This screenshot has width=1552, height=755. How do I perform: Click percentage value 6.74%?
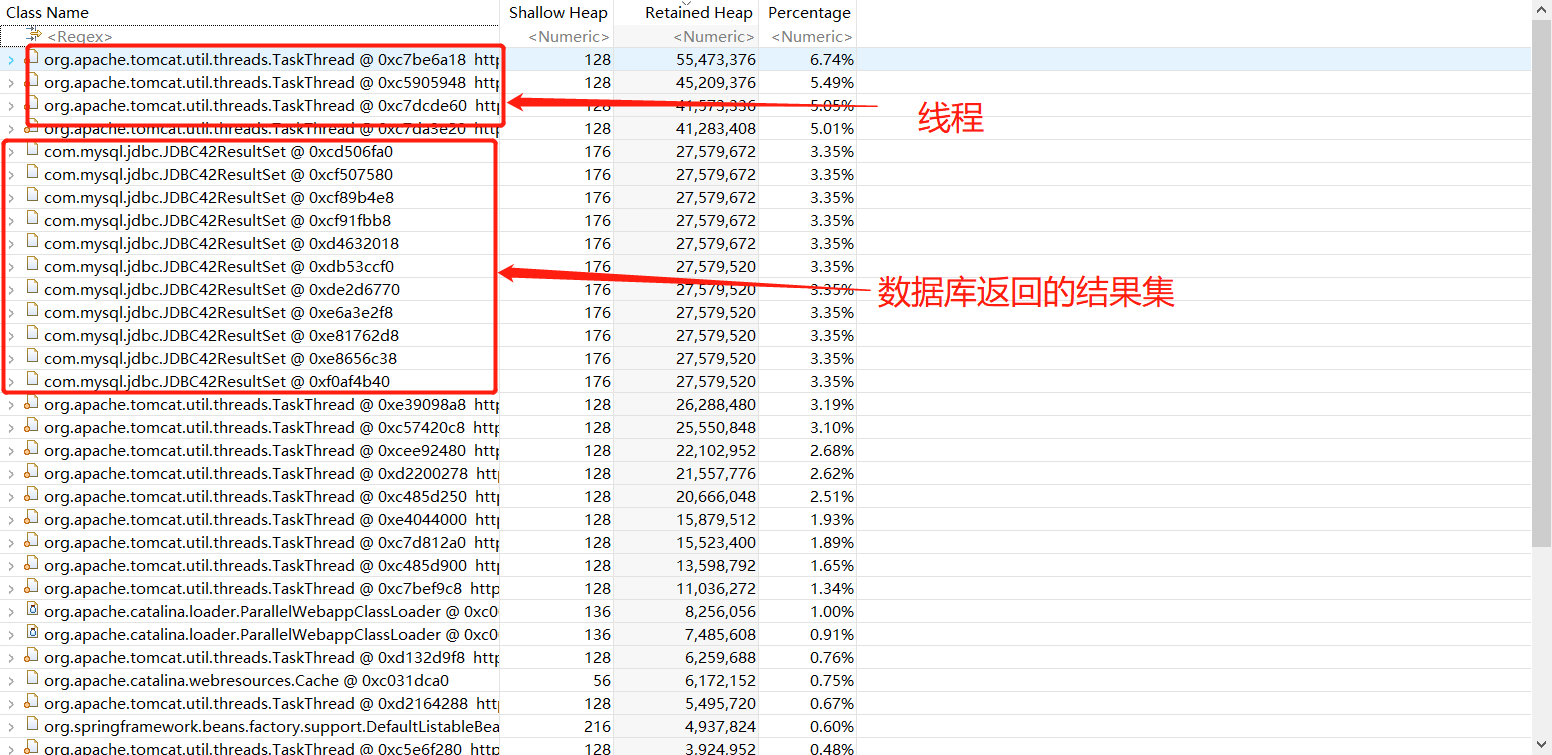pos(832,59)
